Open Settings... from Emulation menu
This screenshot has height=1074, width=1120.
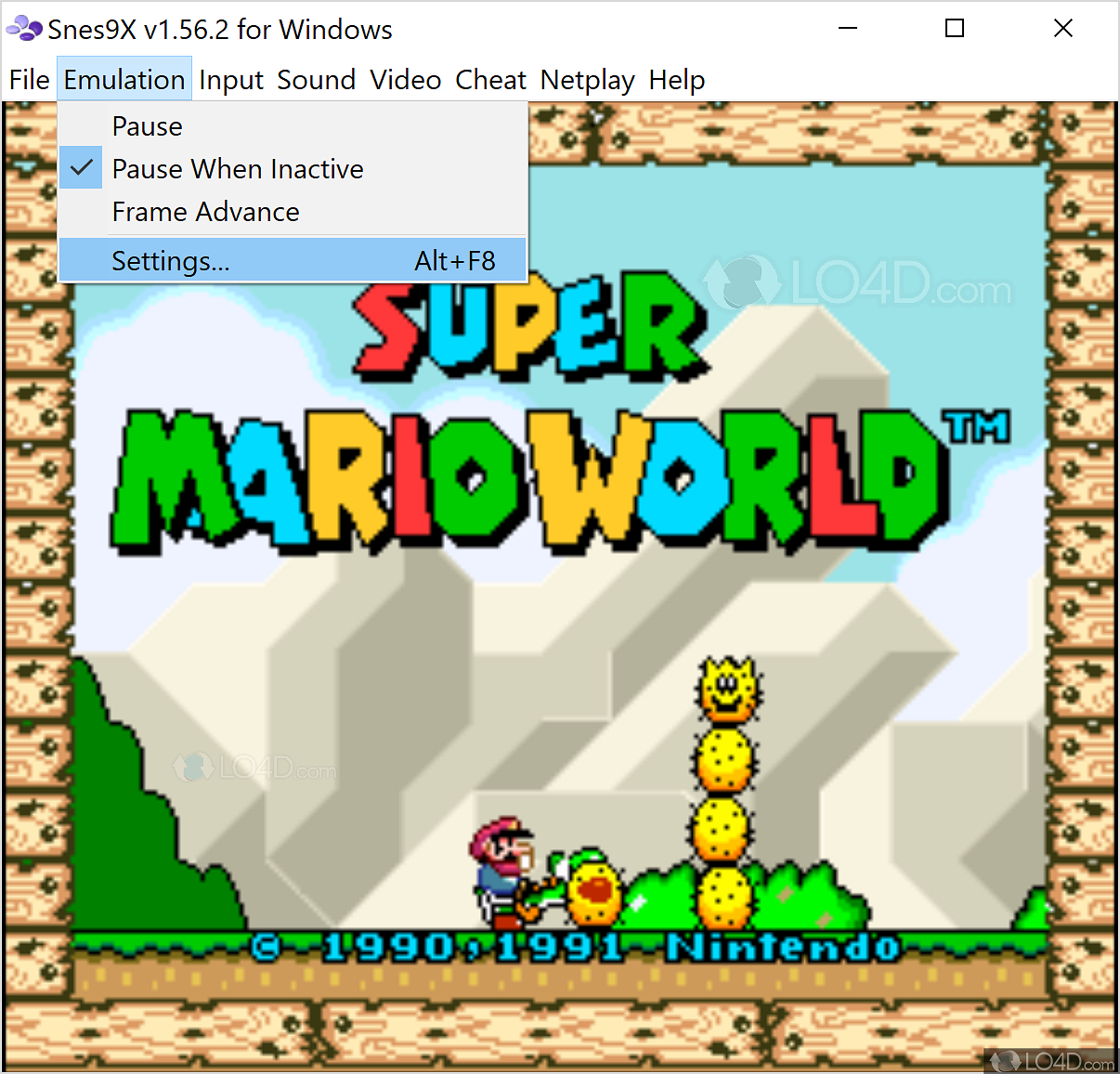(x=293, y=261)
